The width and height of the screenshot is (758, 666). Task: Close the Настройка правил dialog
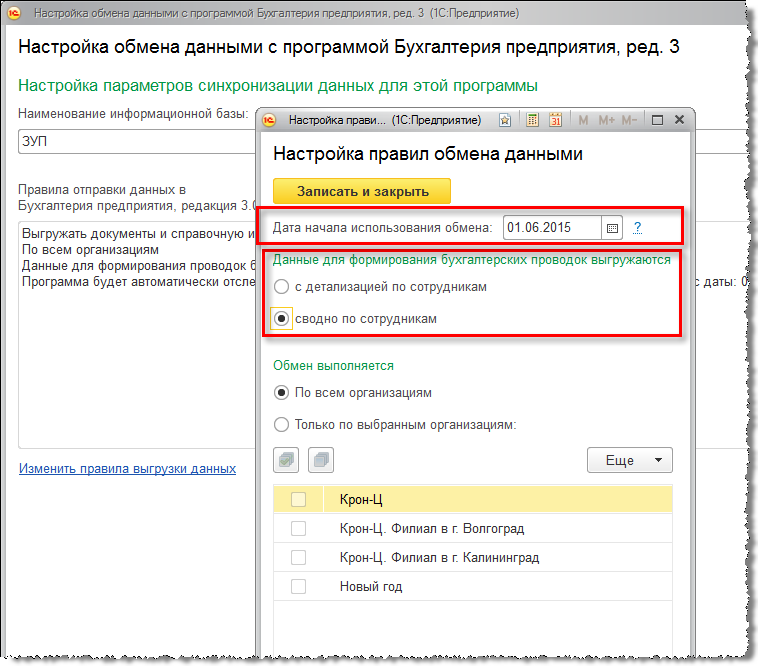click(679, 119)
